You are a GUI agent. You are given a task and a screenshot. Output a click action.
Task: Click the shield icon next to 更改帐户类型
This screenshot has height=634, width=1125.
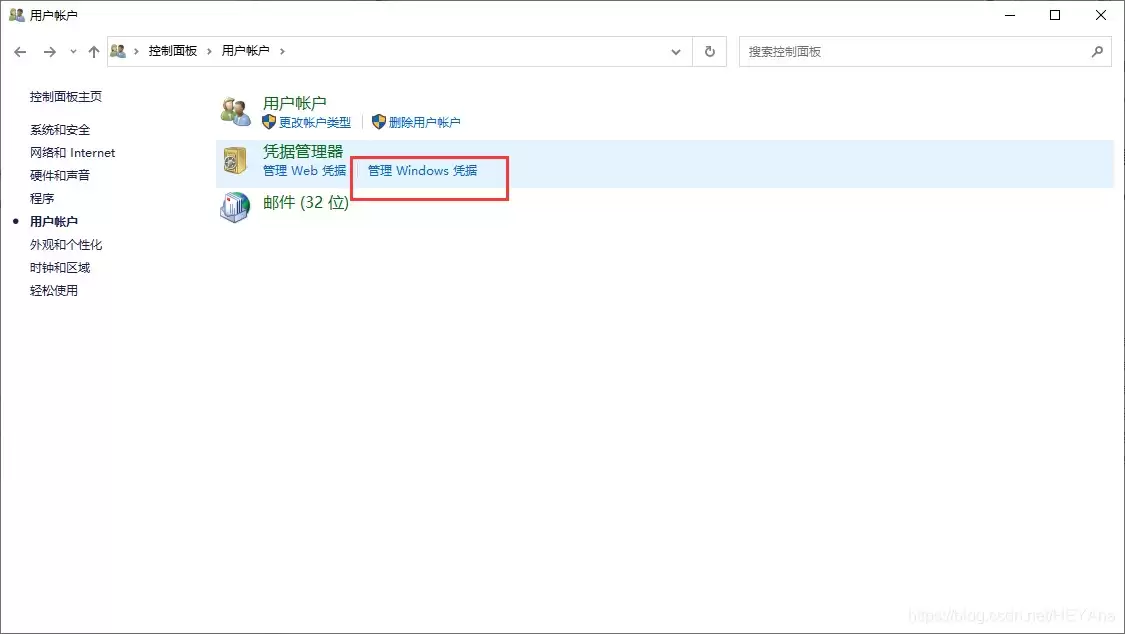pyautogui.click(x=269, y=123)
